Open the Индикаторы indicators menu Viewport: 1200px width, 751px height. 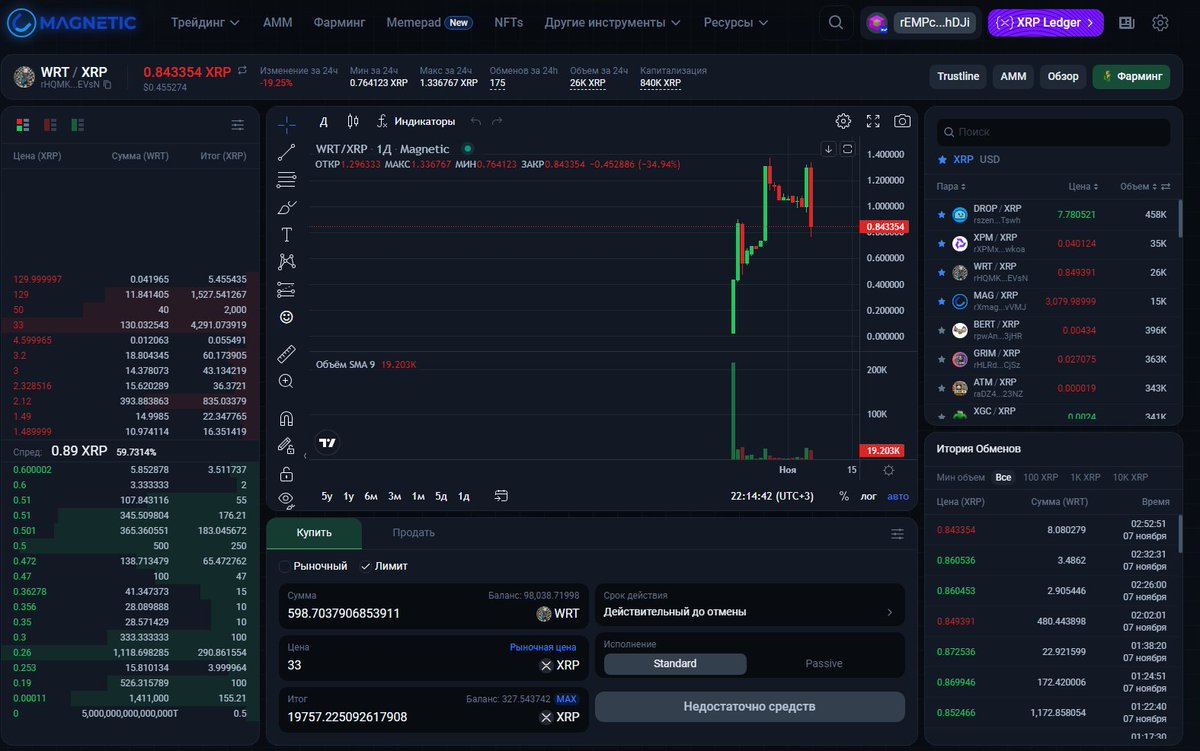coord(416,121)
